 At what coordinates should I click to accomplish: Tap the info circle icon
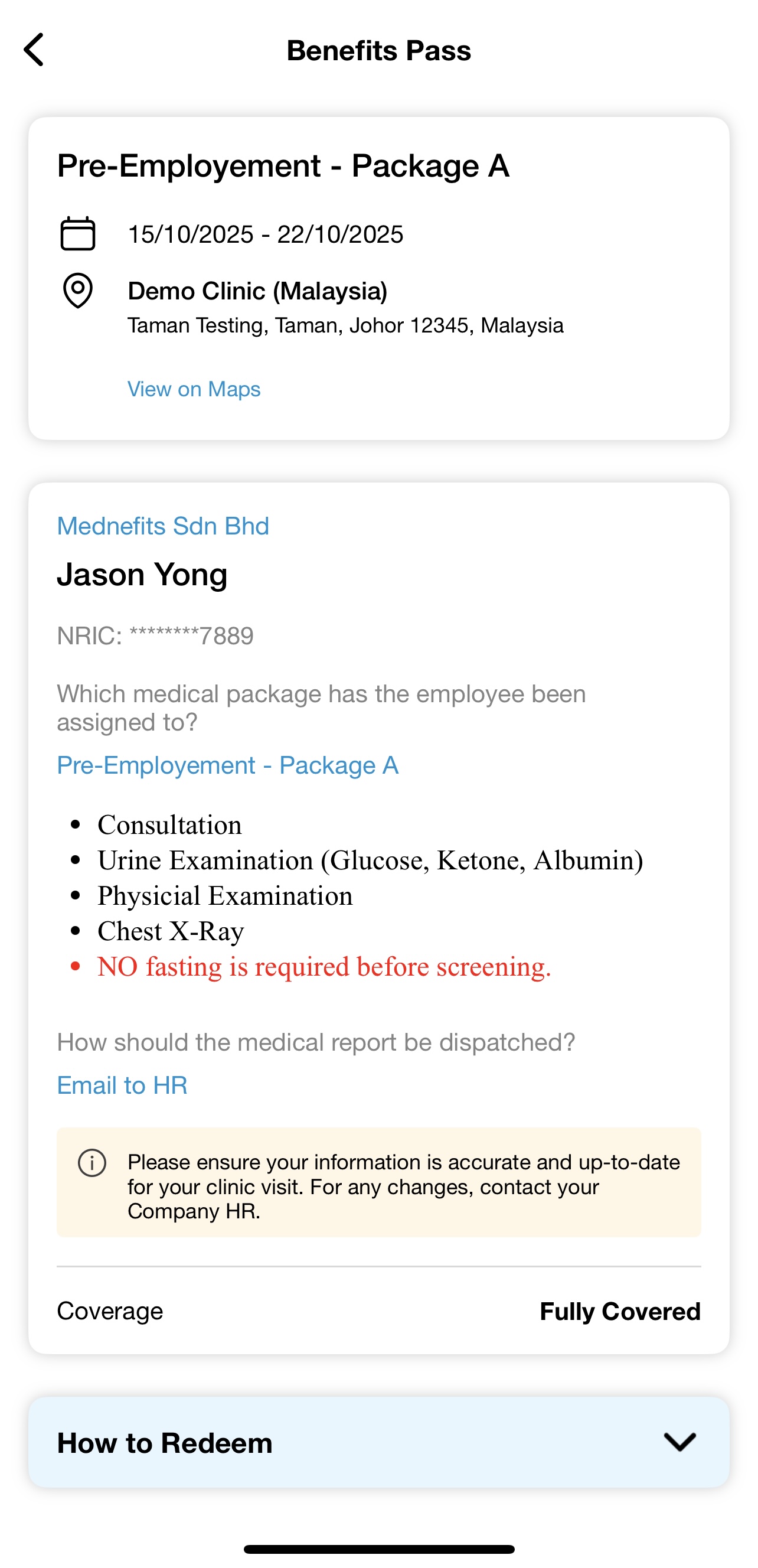click(92, 1163)
